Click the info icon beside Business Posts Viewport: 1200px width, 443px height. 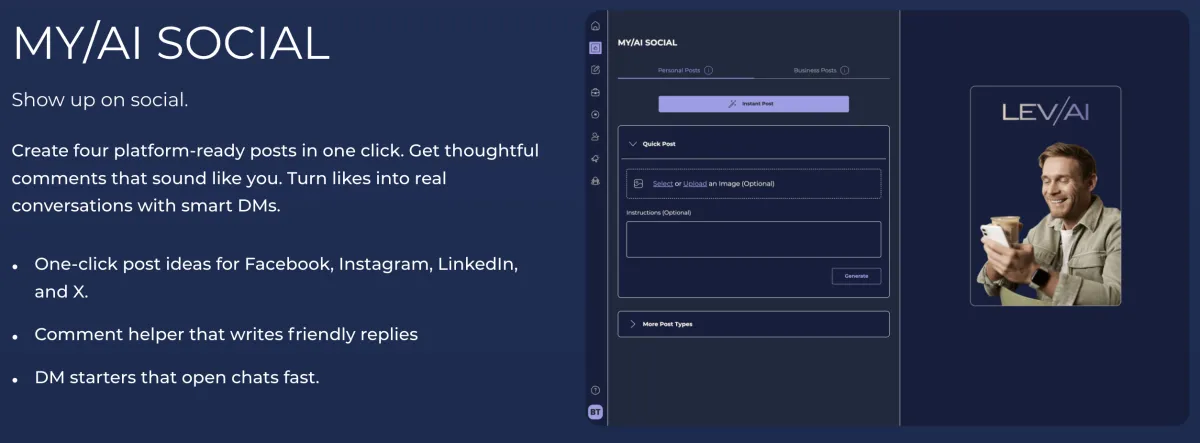coord(844,70)
